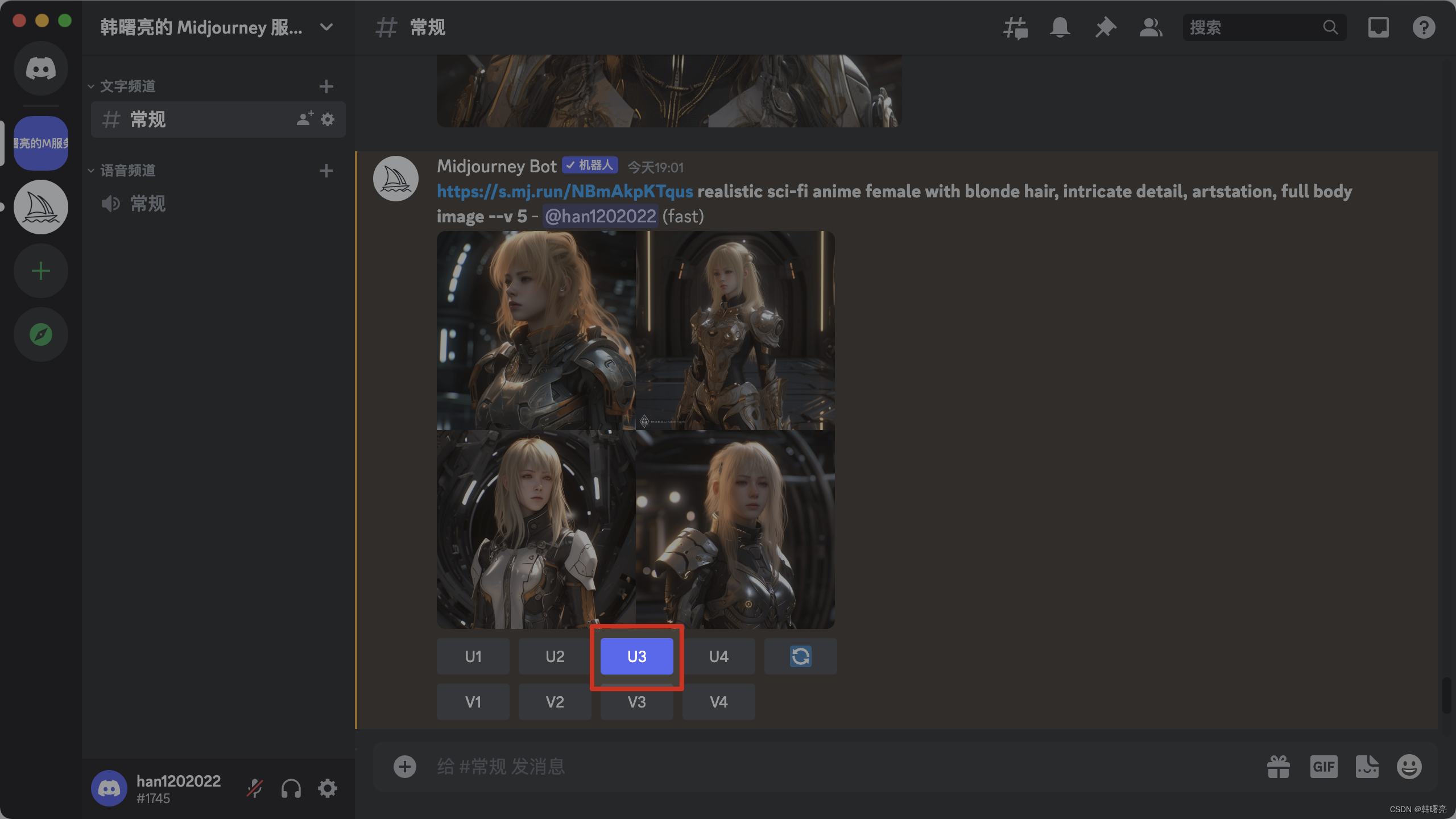Image resolution: width=1456 pixels, height=819 pixels.
Task: Open the inbox icon in header
Action: (x=1378, y=27)
